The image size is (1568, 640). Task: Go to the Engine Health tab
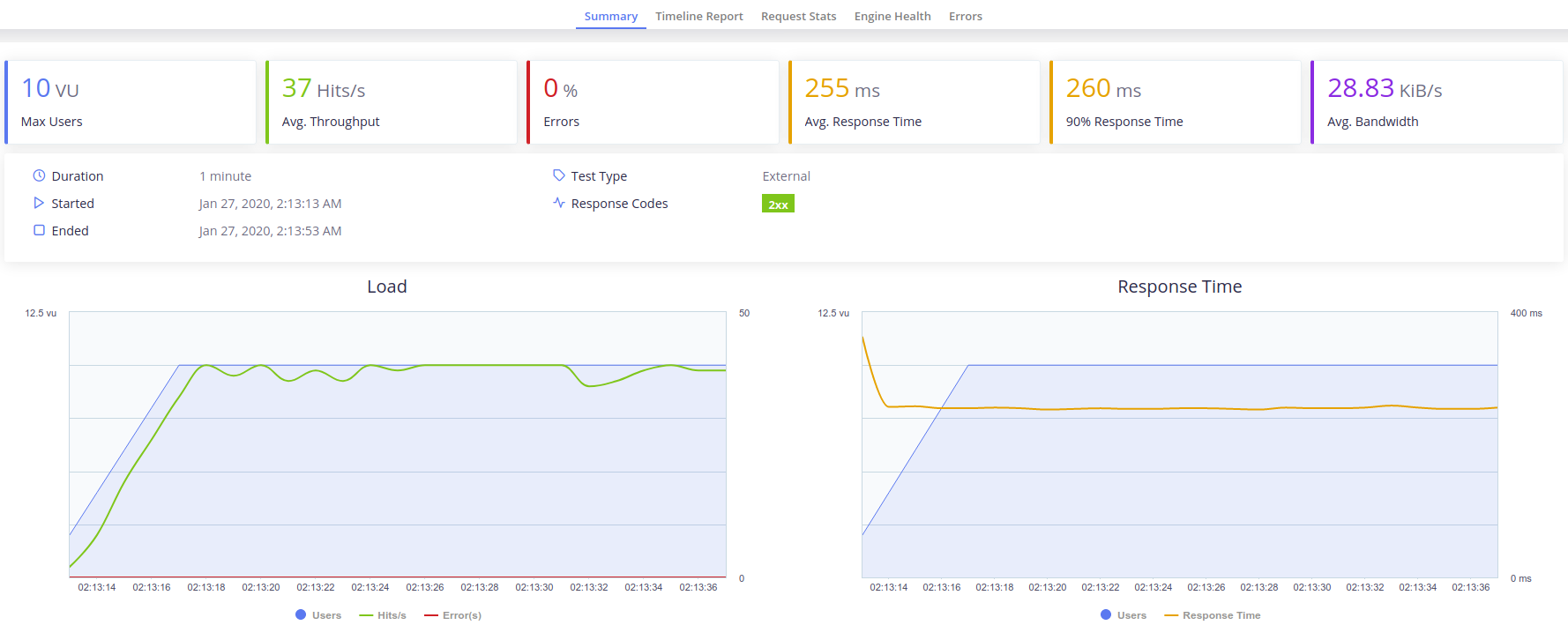pyautogui.click(x=892, y=16)
